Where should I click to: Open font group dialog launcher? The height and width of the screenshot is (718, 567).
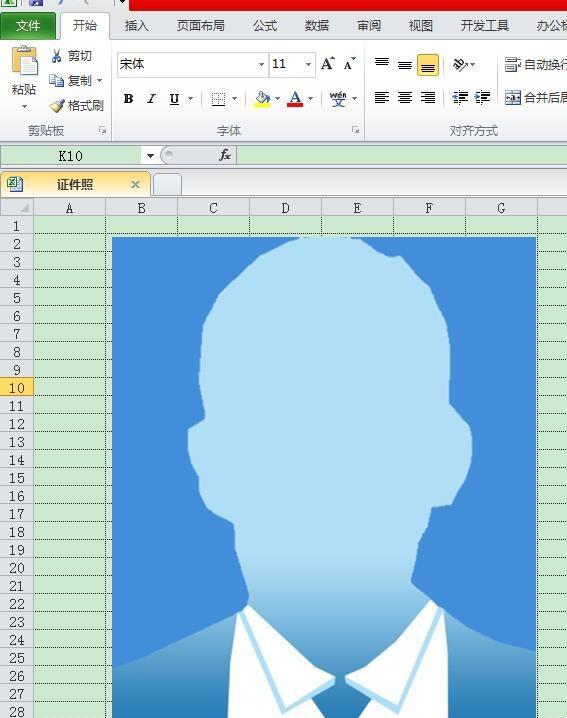(355, 131)
